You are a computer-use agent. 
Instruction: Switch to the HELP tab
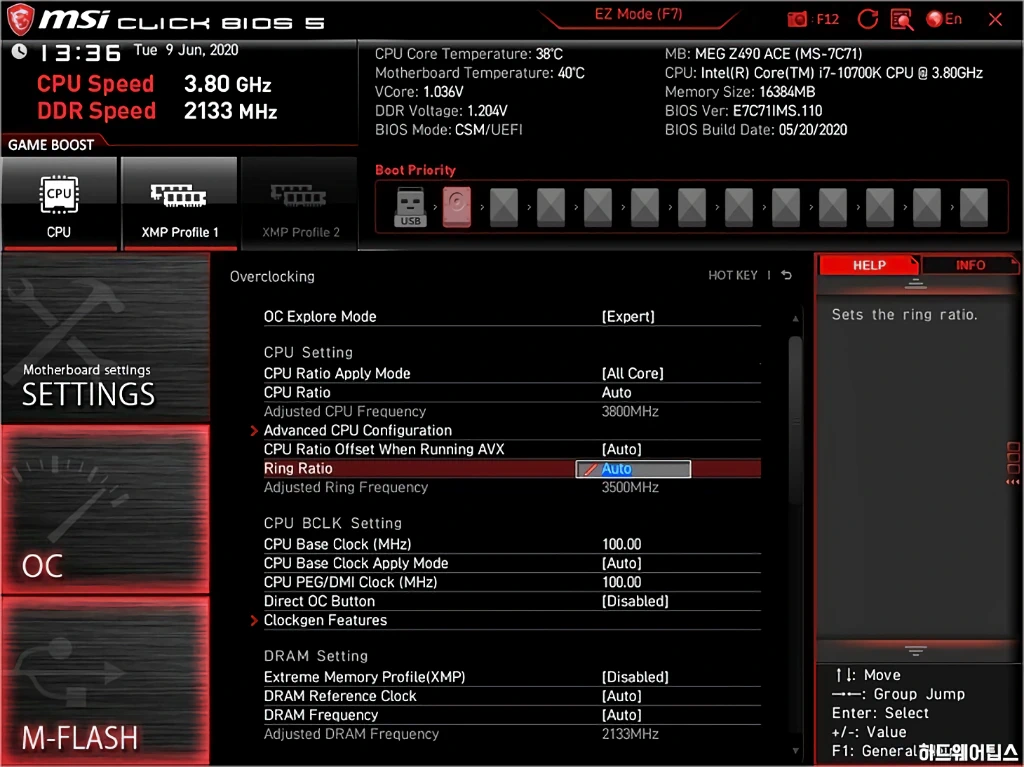[x=869, y=265]
